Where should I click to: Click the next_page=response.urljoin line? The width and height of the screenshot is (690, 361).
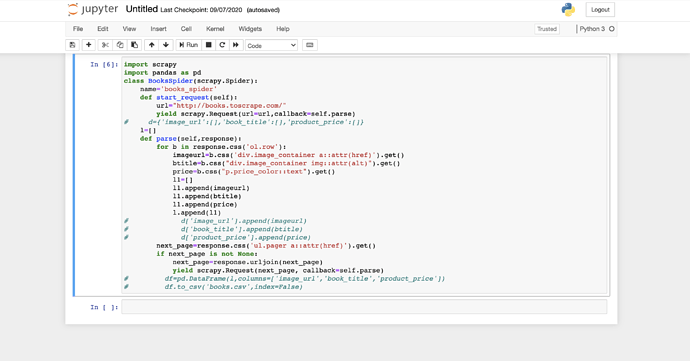point(247,262)
